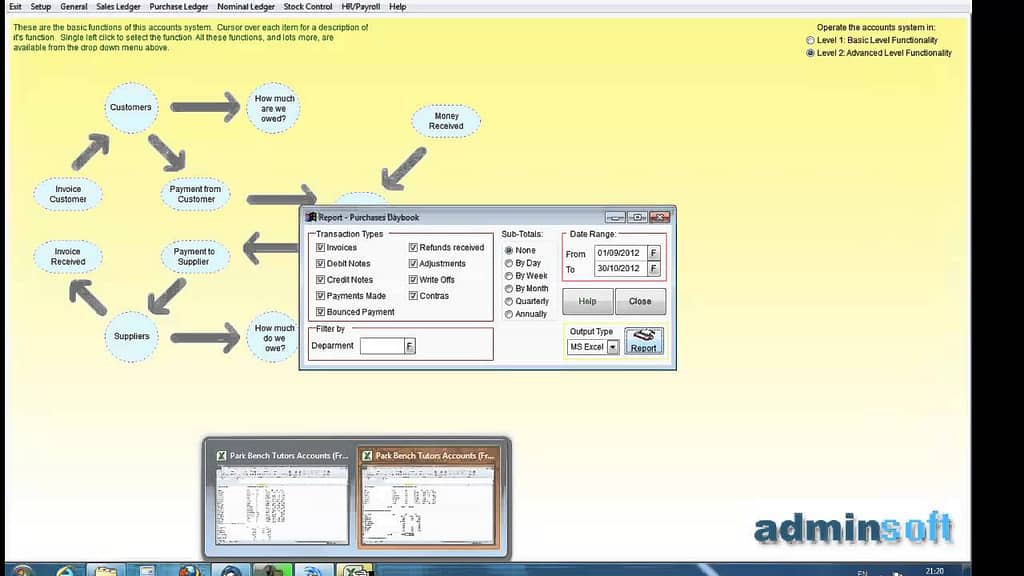Screen dimensions: 1024x576
Task: Maximize the Purchases Daybook dialog
Action: coord(637,217)
